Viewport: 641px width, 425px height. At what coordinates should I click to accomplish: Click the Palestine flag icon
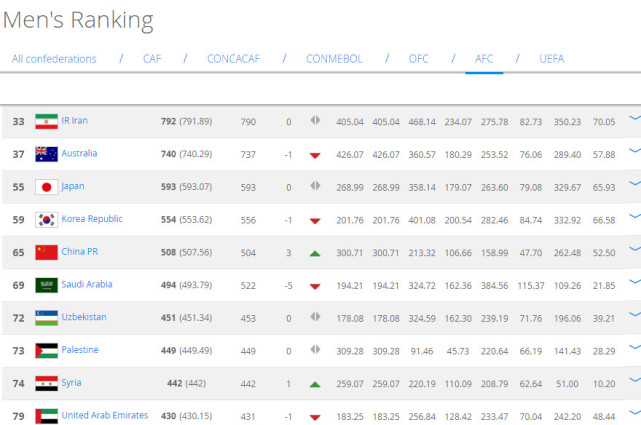(46, 351)
